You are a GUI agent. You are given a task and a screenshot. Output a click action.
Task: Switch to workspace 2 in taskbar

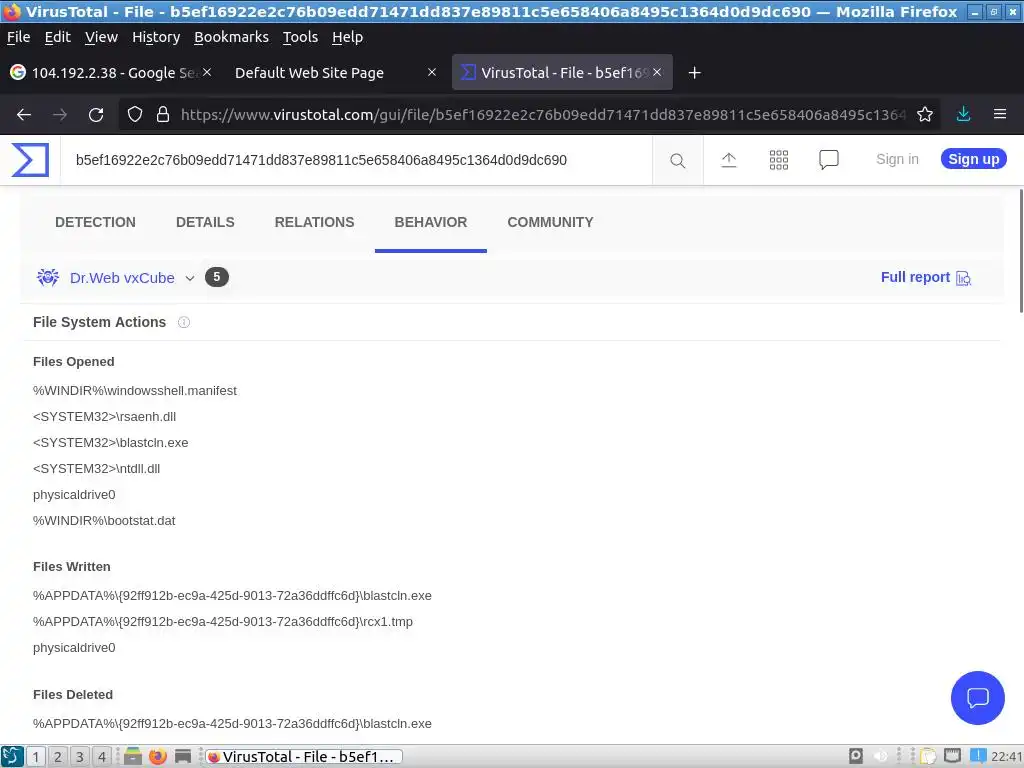pyautogui.click(x=57, y=756)
